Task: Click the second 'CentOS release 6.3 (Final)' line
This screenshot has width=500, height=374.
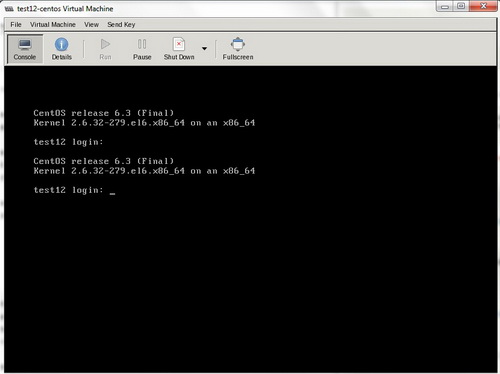Action: pos(104,161)
